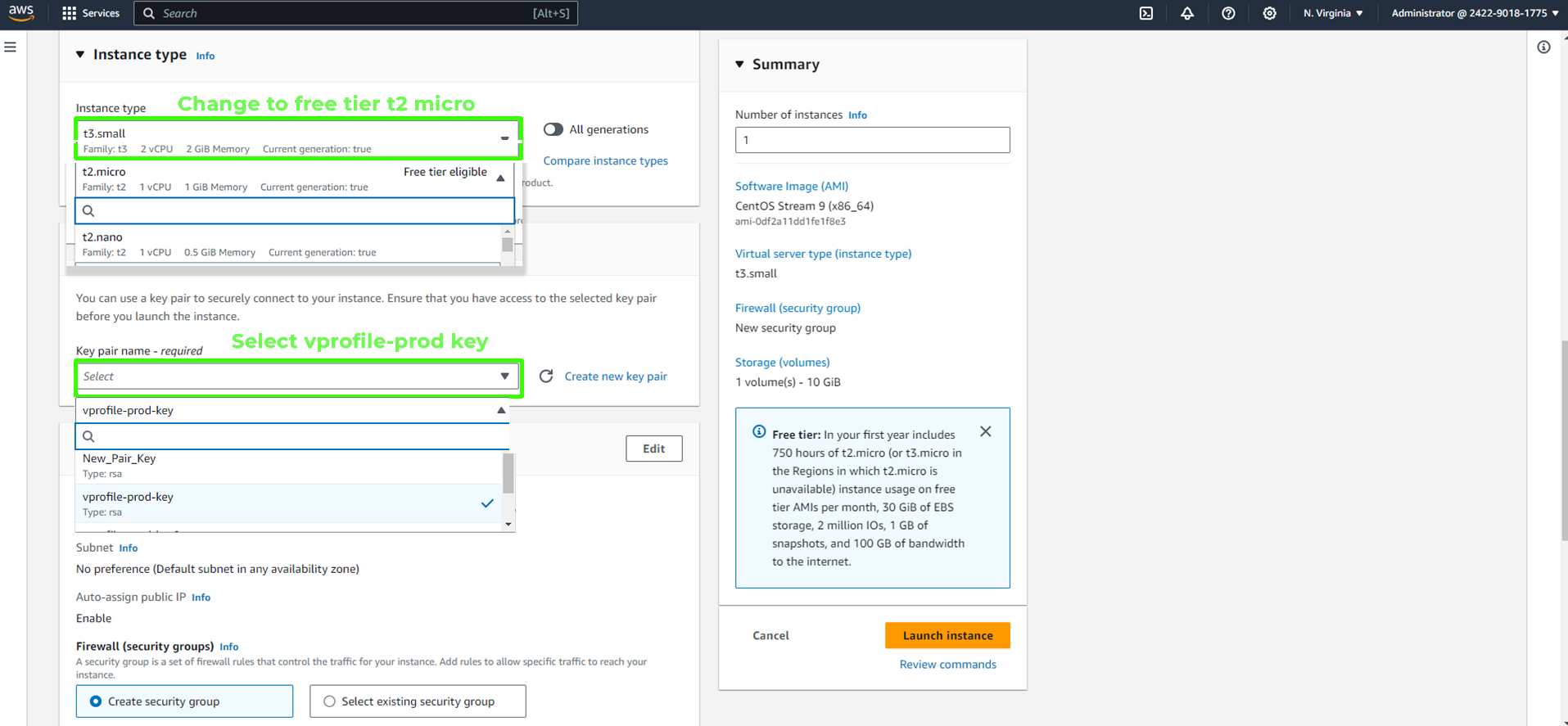Image resolution: width=1568 pixels, height=726 pixels.
Task: Open Info link beside Number of instances
Action: pyautogui.click(x=857, y=115)
